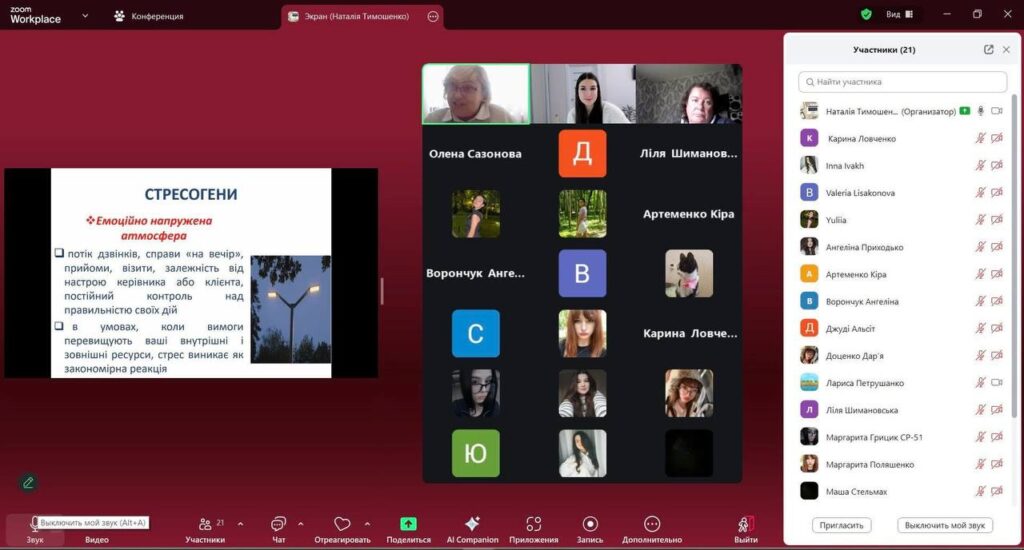Click the Пригласить button
The width and height of the screenshot is (1024, 550).
pyautogui.click(x=842, y=525)
